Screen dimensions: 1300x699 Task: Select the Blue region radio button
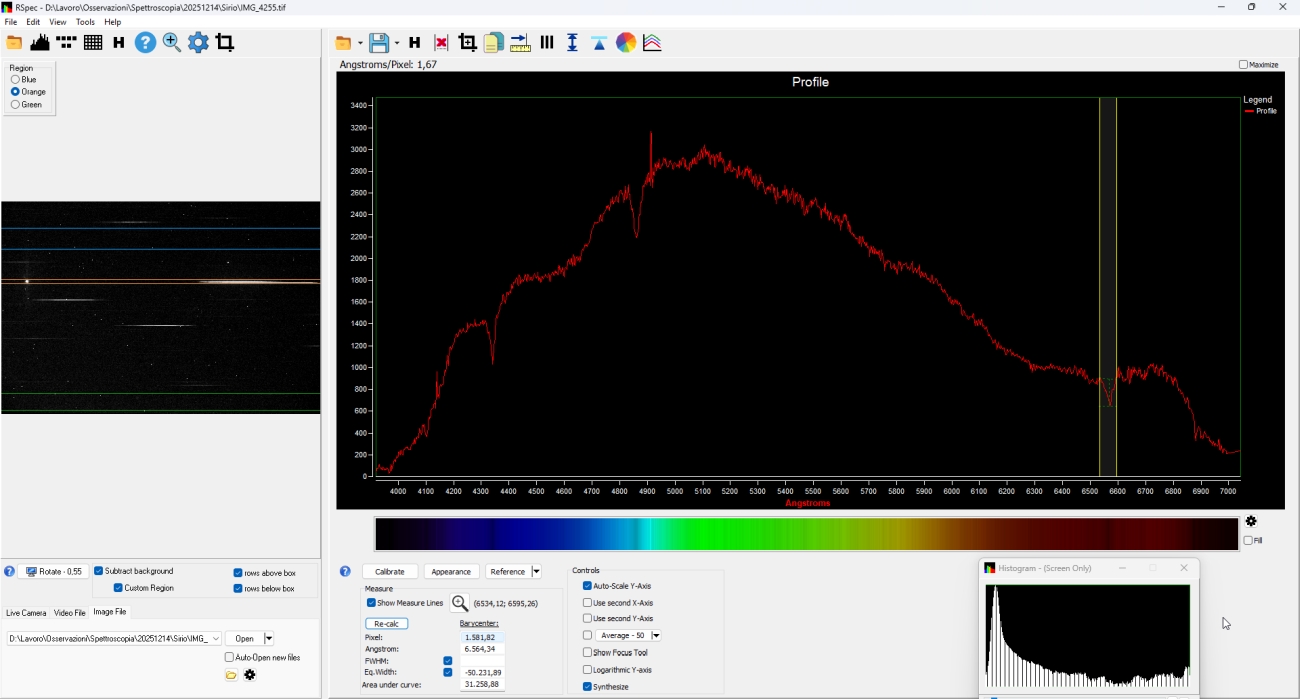pyautogui.click(x=15, y=80)
